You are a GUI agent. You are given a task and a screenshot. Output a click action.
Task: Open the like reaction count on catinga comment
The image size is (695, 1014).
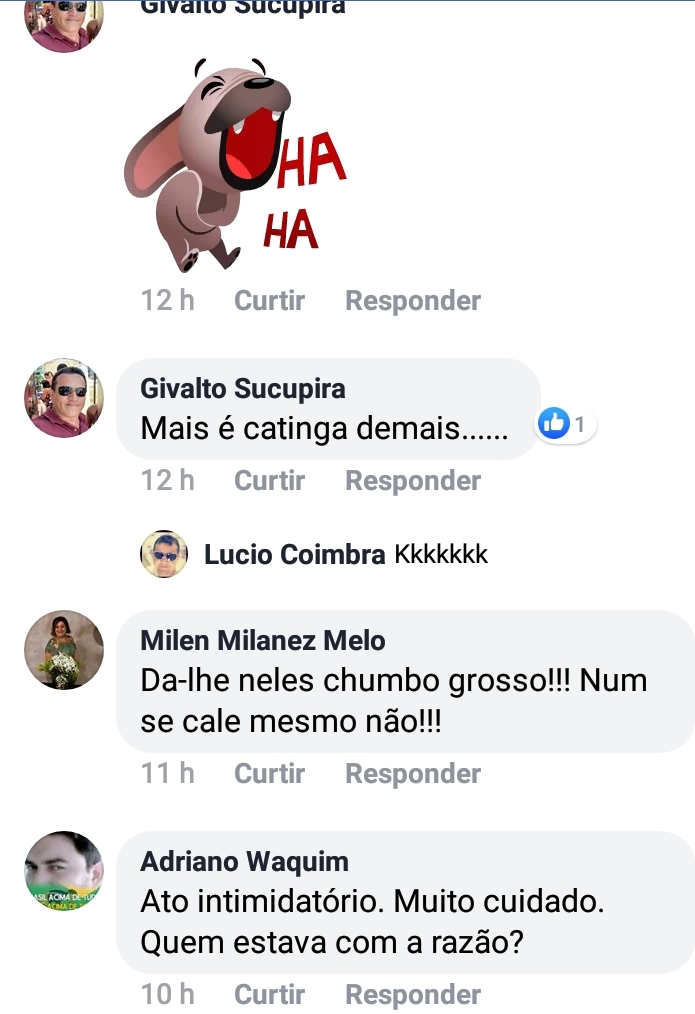click(566, 424)
